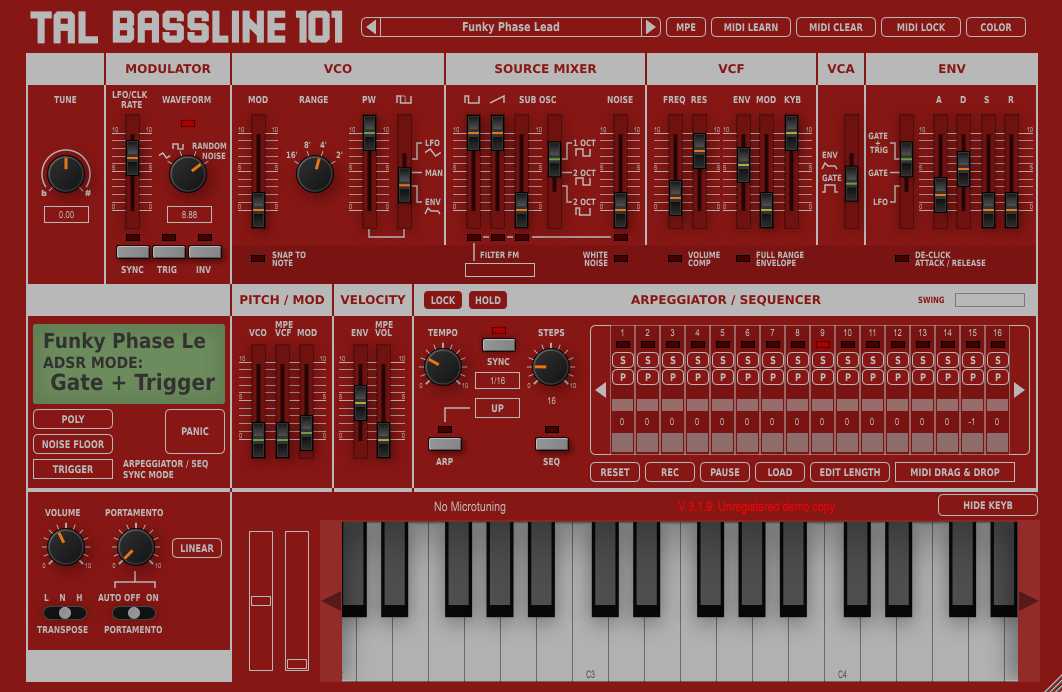Enable WHITE NOISE option
The height and width of the screenshot is (692, 1062).
click(x=620, y=259)
